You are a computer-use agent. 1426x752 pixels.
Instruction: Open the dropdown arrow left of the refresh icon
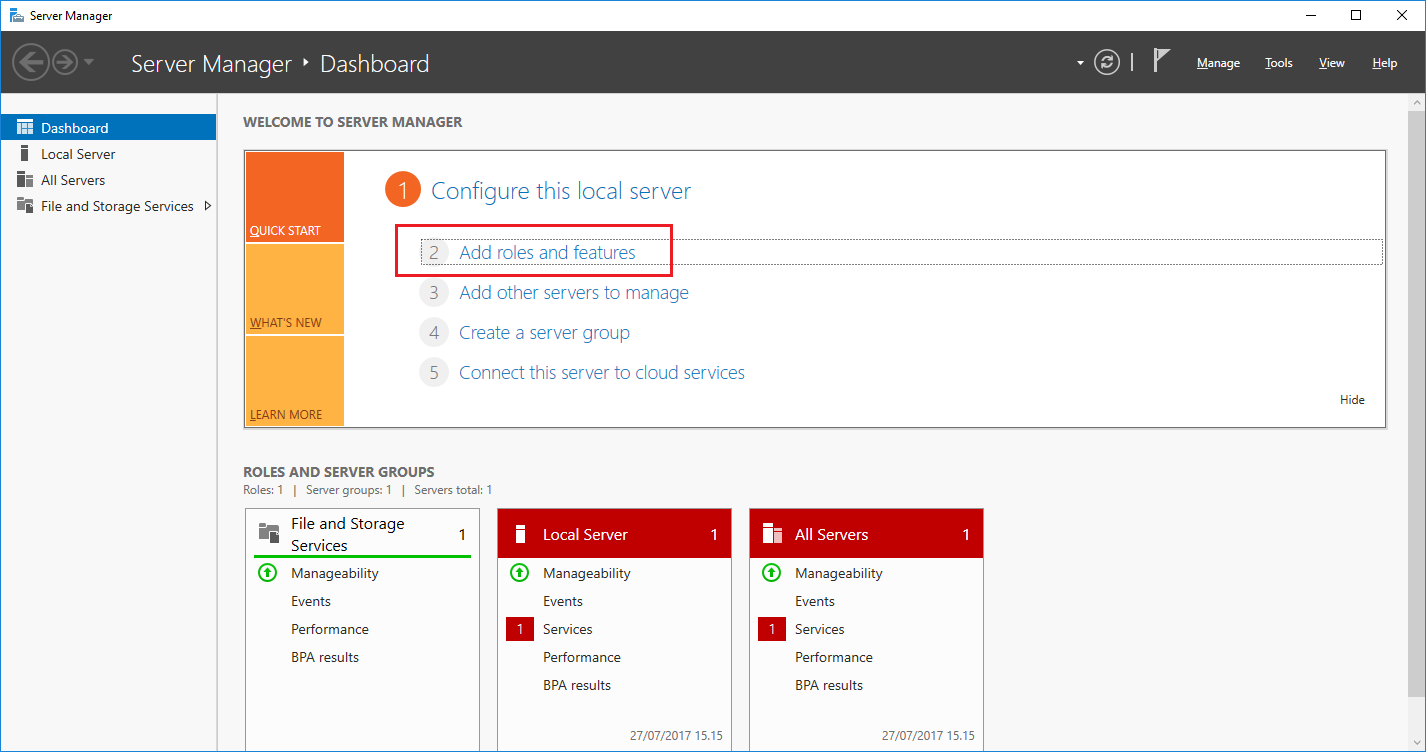pyautogui.click(x=1079, y=62)
